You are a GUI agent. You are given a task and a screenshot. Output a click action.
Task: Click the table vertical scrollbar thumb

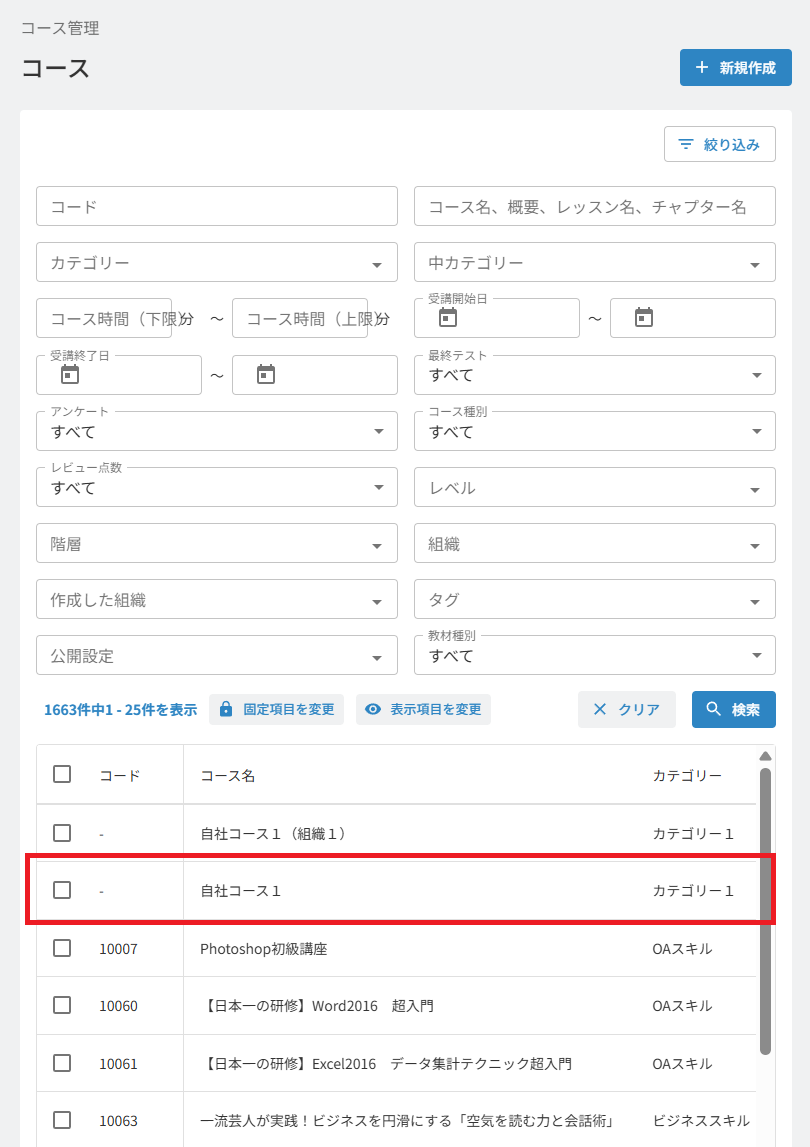click(x=765, y=911)
